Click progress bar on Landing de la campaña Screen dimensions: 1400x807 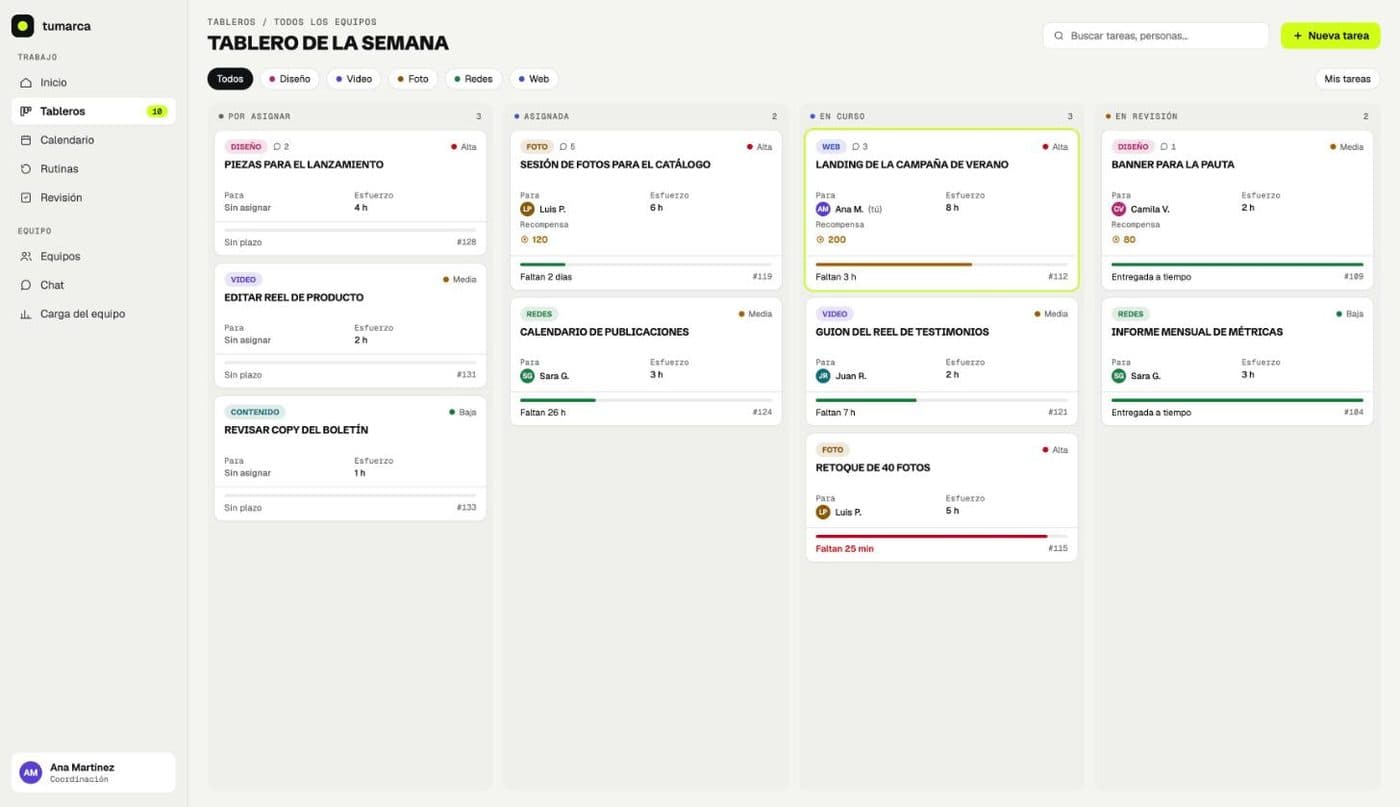tap(941, 265)
